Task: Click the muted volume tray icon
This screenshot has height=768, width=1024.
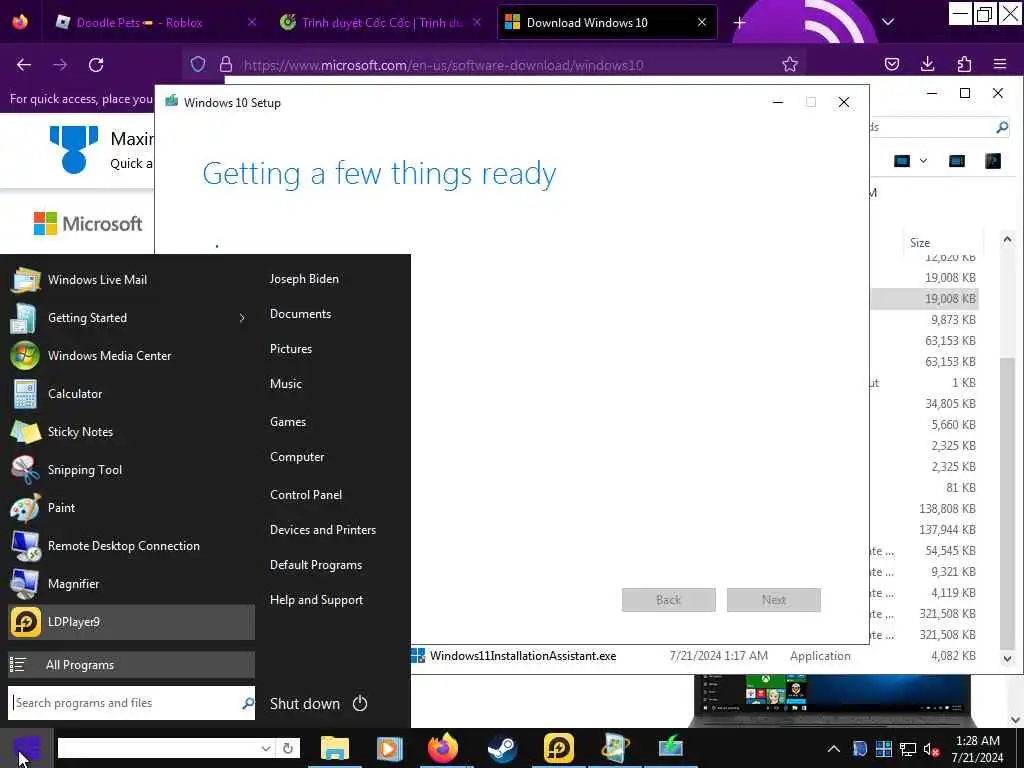Action: tap(931, 749)
